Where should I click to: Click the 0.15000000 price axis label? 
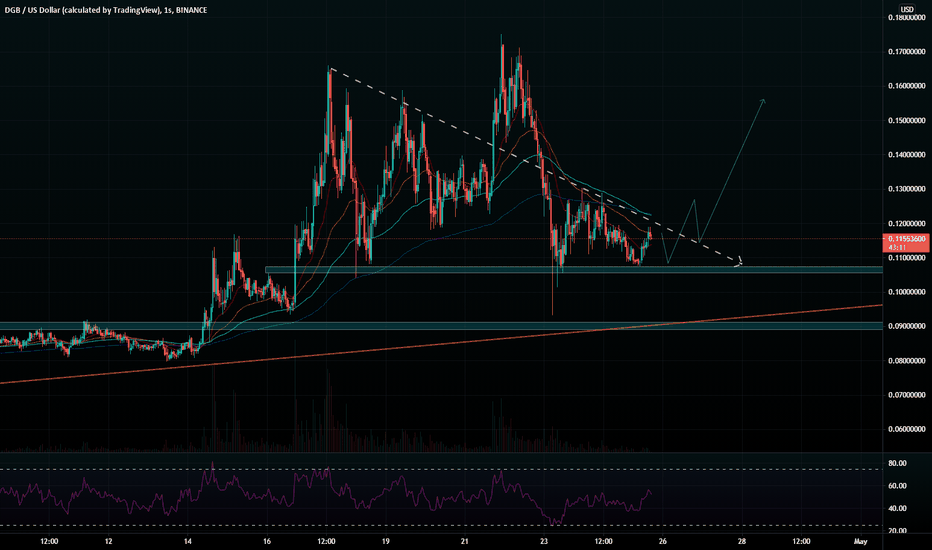point(907,121)
